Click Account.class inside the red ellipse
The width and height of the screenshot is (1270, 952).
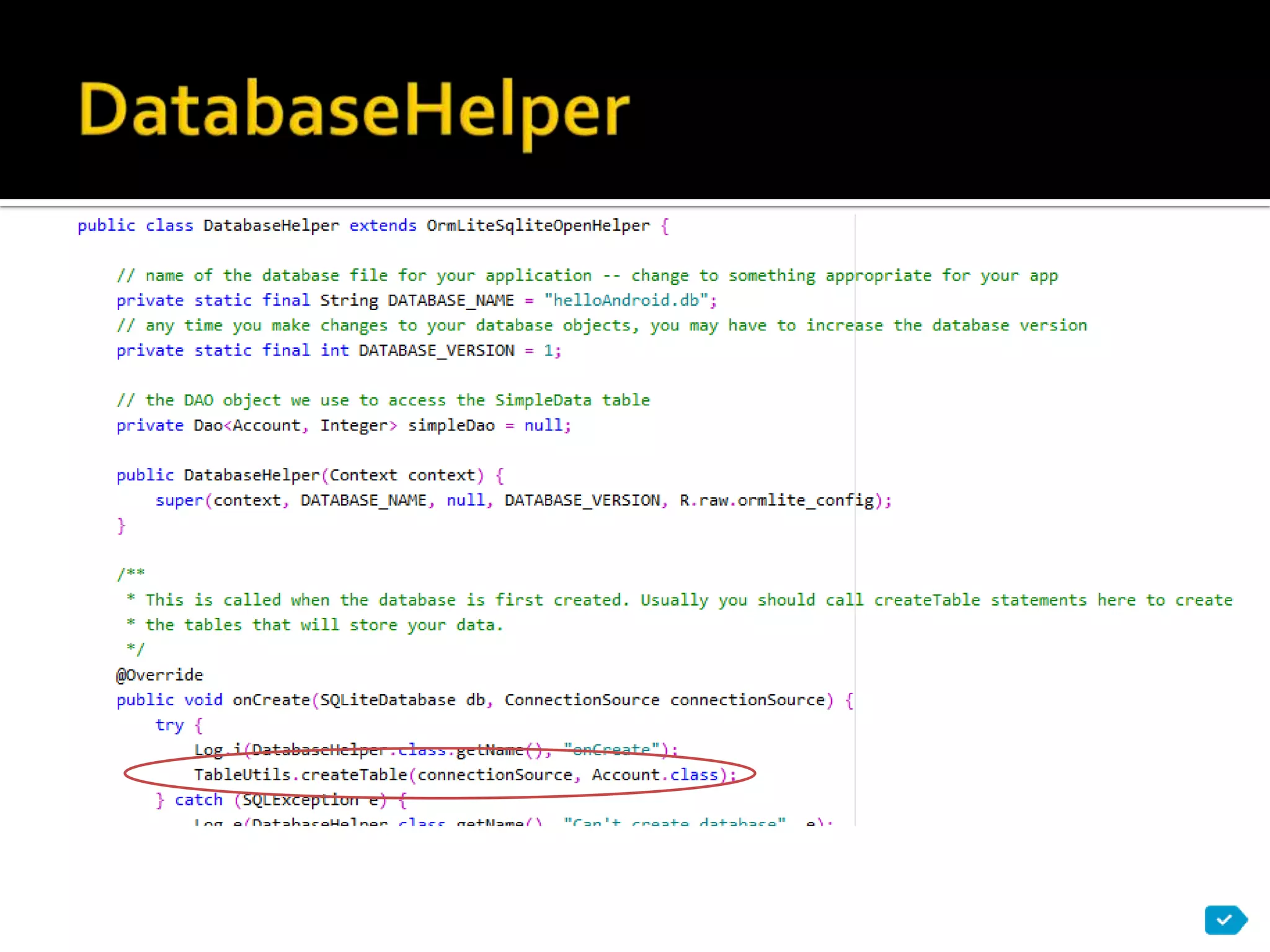tap(654, 775)
